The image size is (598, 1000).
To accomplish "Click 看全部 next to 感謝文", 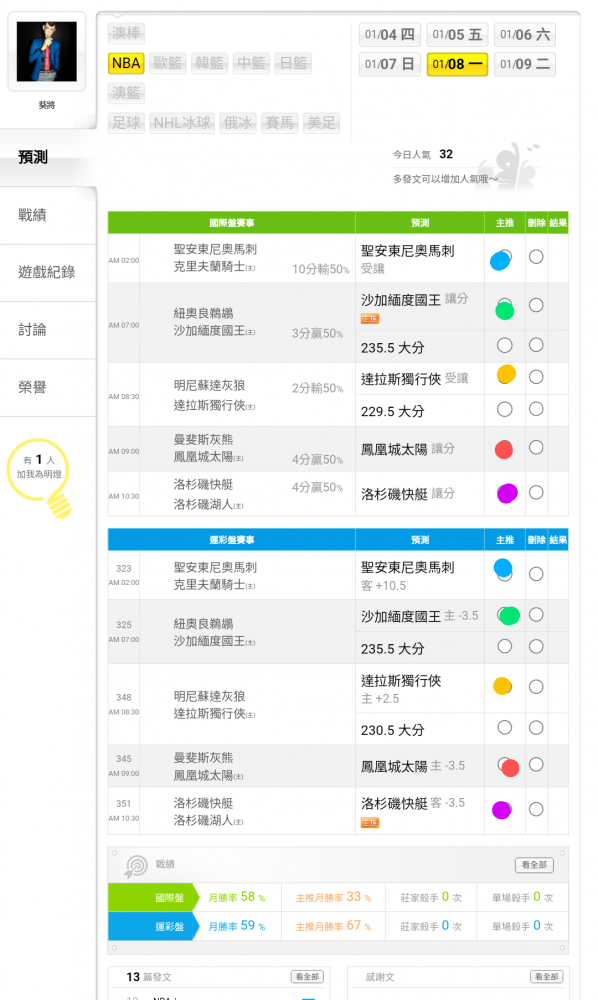I will pos(546,976).
